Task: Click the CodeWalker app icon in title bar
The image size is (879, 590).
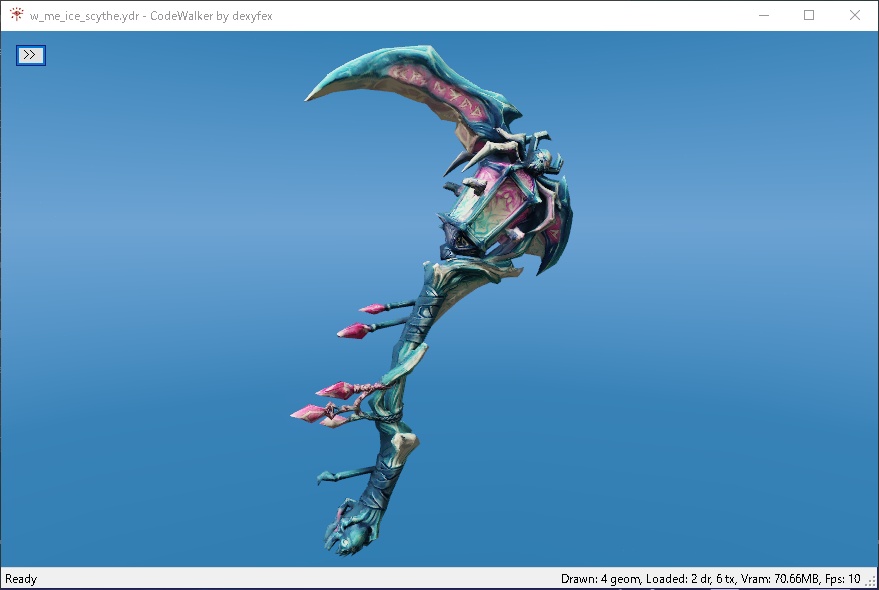Action: point(16,15)
